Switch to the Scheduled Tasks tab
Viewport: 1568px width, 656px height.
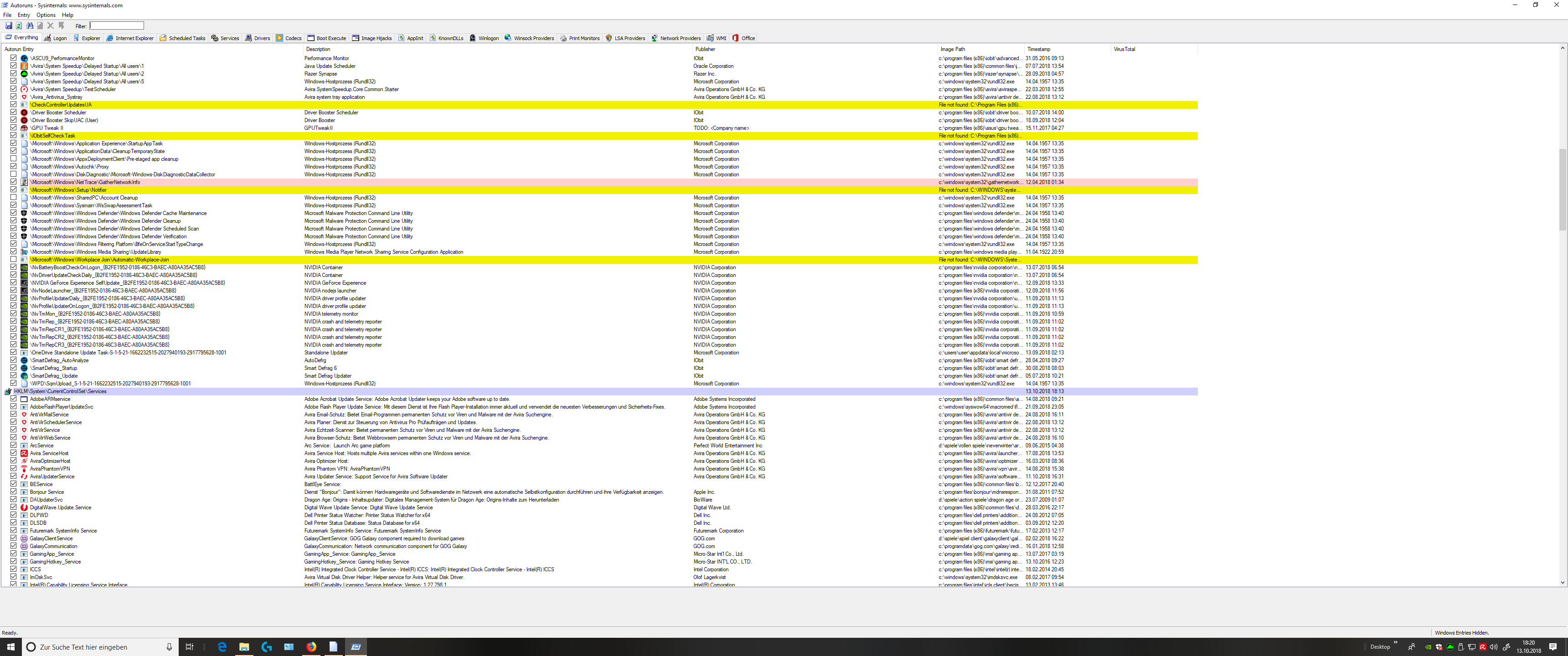pos(183,38)
